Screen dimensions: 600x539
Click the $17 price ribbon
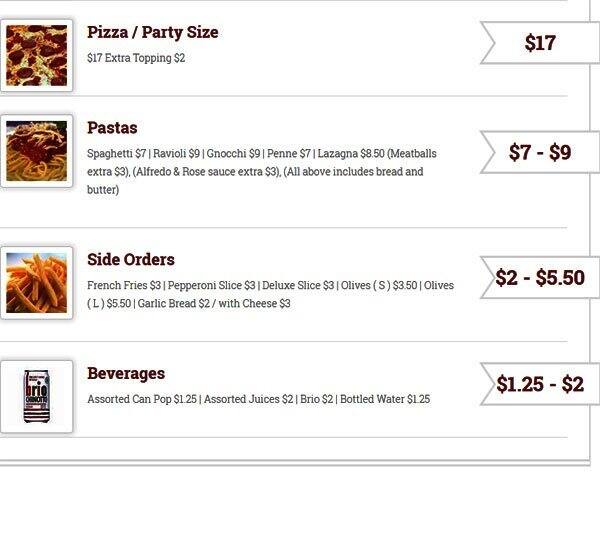[540, 43]
